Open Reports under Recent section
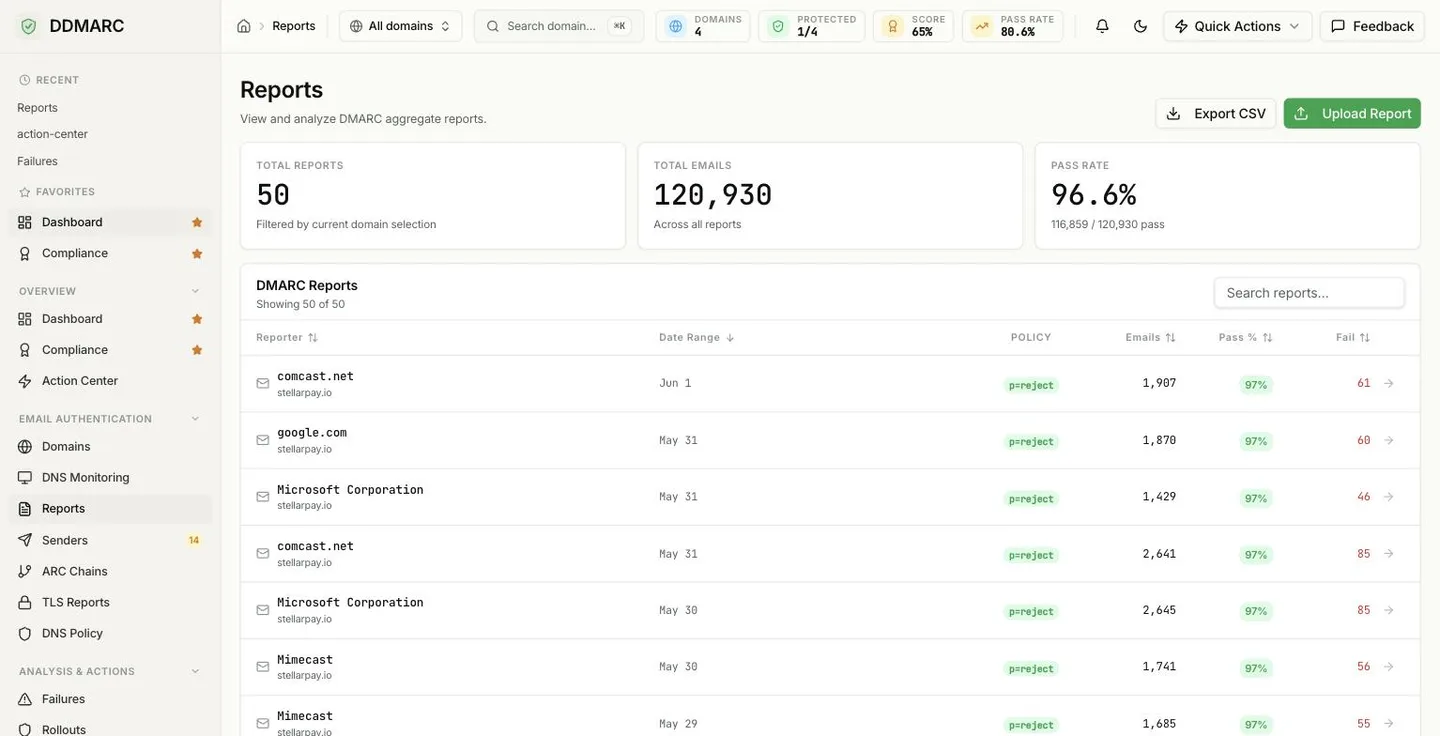 38,108
